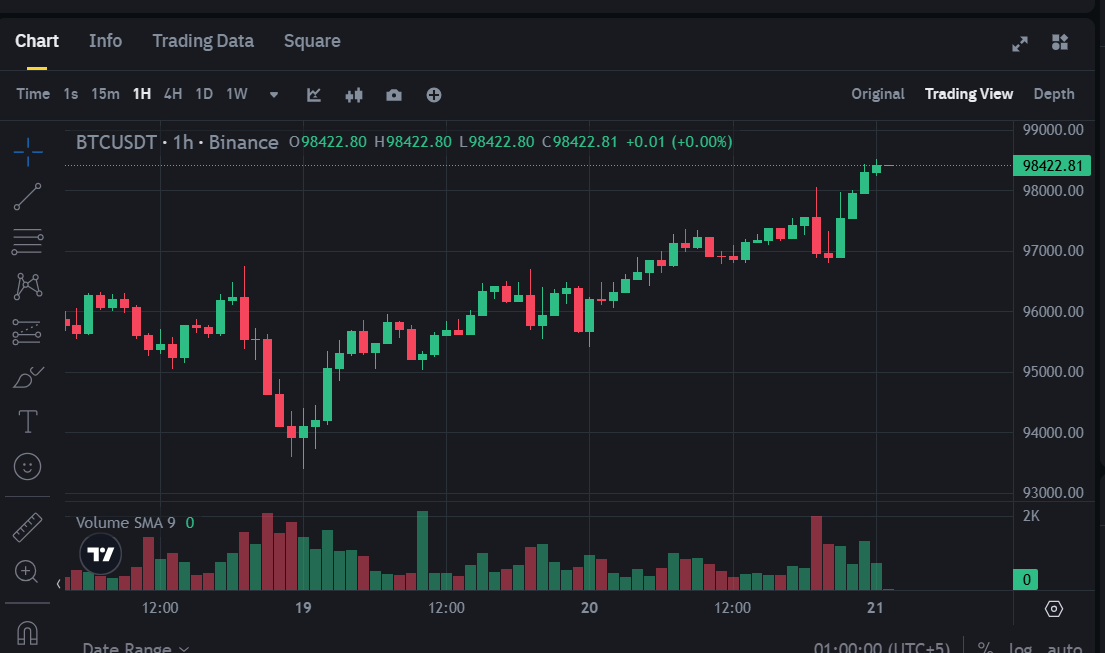
Task: Open the emoji icons tool
Action: tap(27, 466)
